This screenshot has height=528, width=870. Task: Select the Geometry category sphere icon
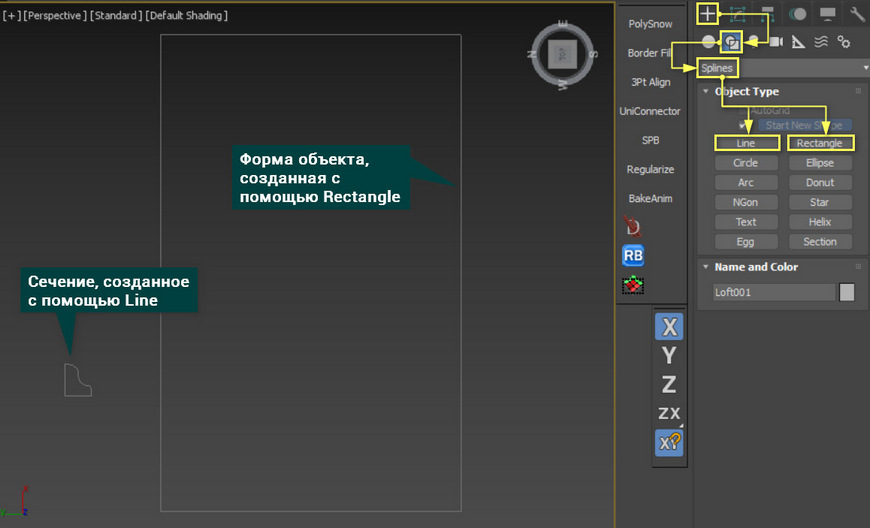coord(708,42)
